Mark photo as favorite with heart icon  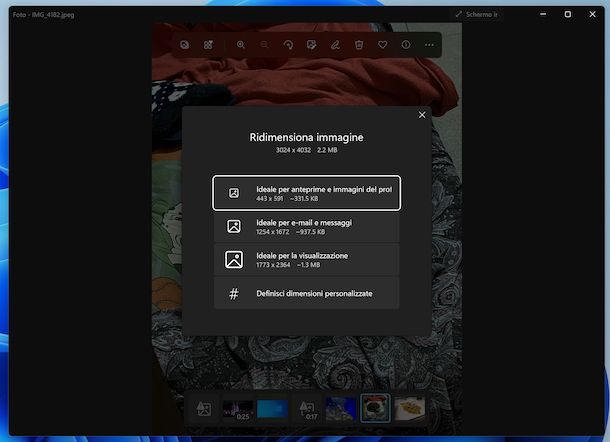coord(382,45)
